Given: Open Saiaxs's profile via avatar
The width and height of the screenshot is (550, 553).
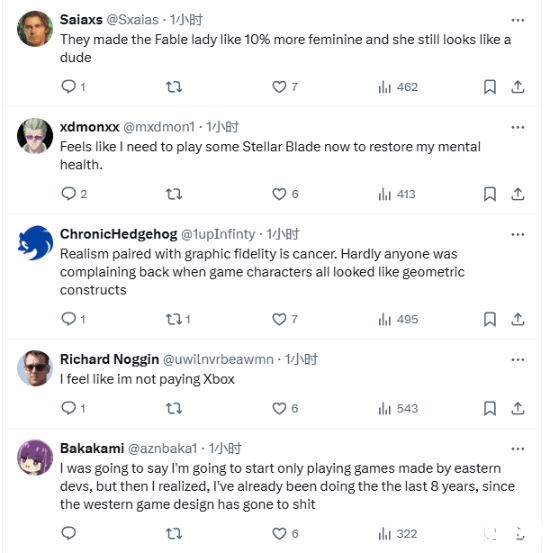Looking at the screenshot, I should (35, 29).
